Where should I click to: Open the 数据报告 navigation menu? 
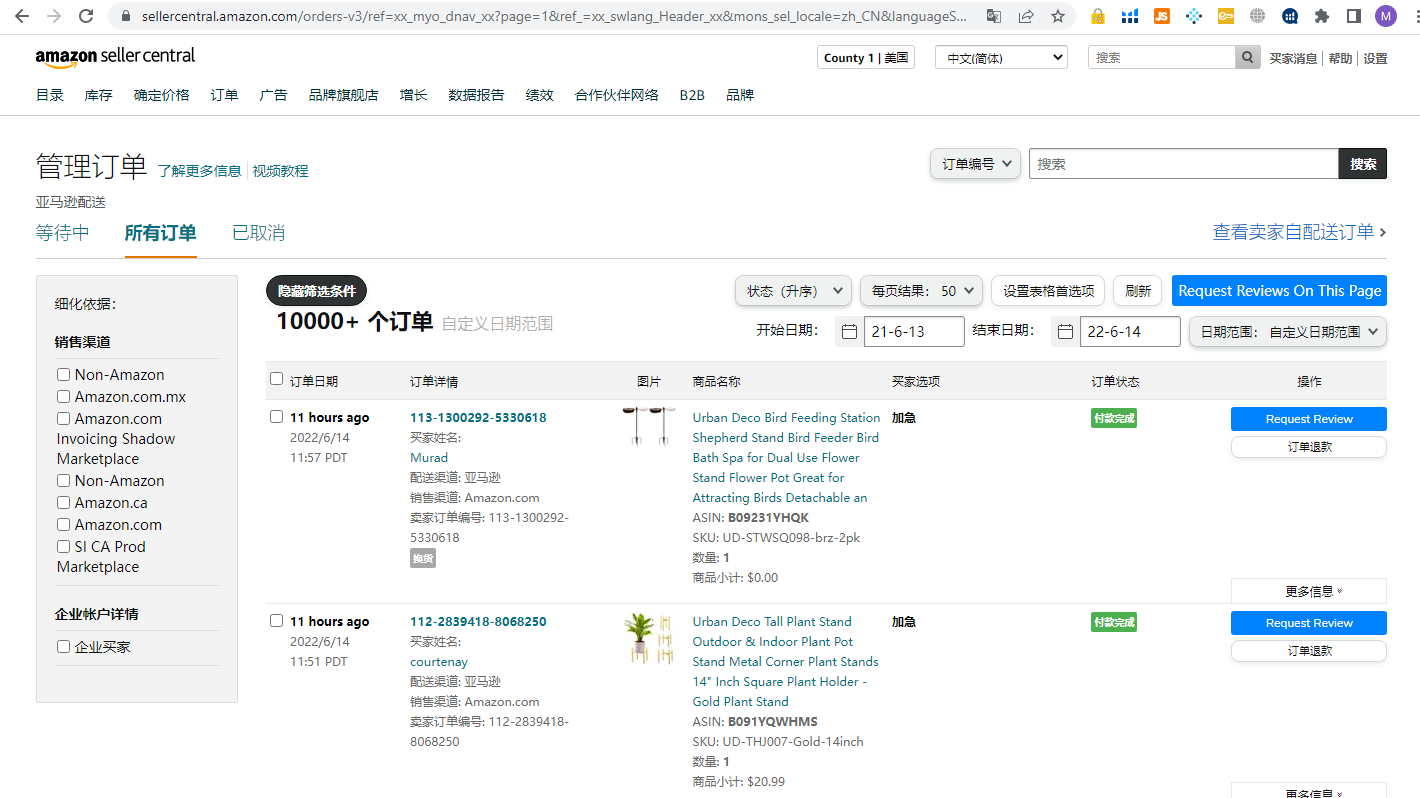tap(476, 95)
